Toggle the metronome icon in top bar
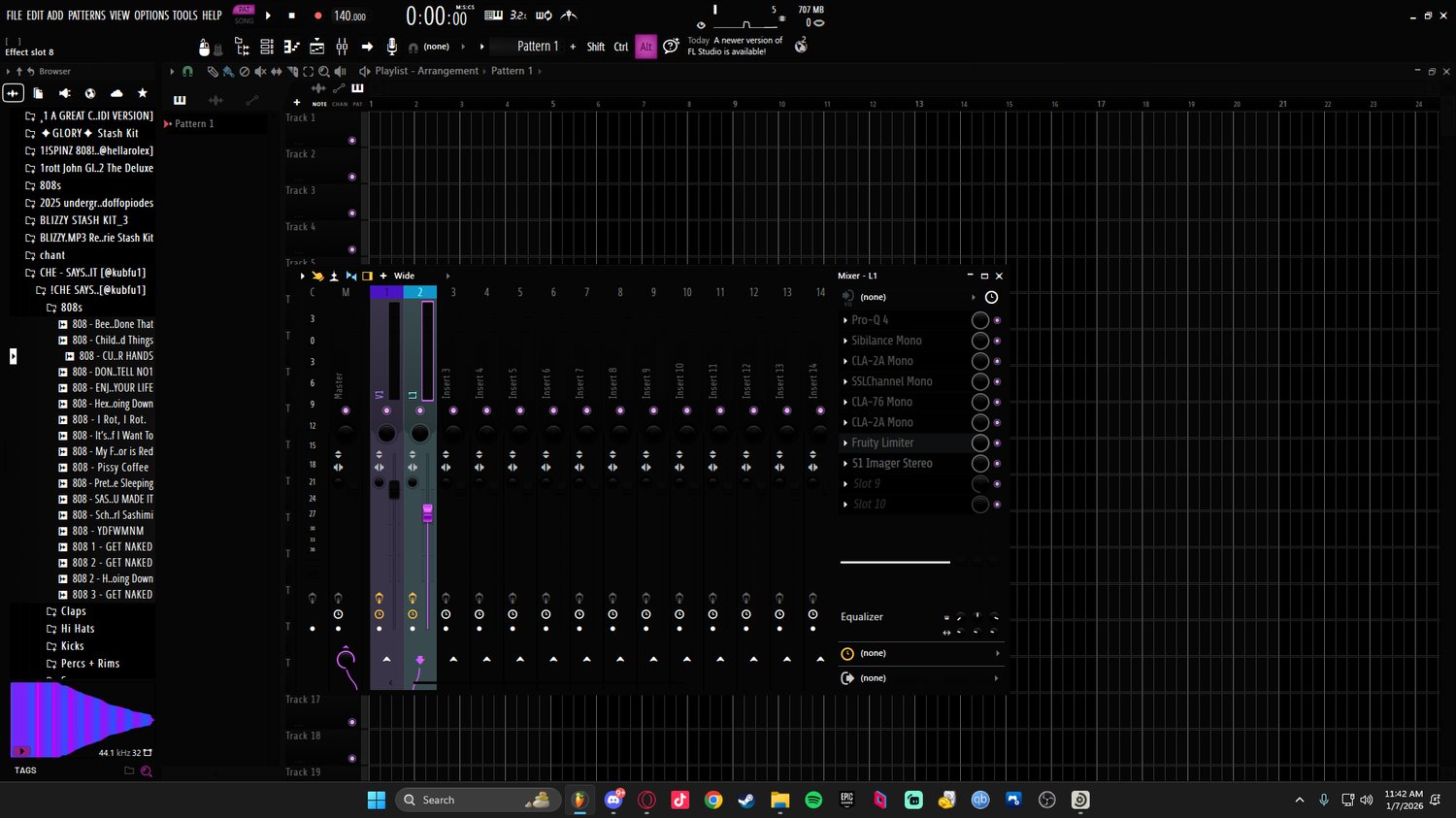This screenshot has width=1456, height=818. 570,16
